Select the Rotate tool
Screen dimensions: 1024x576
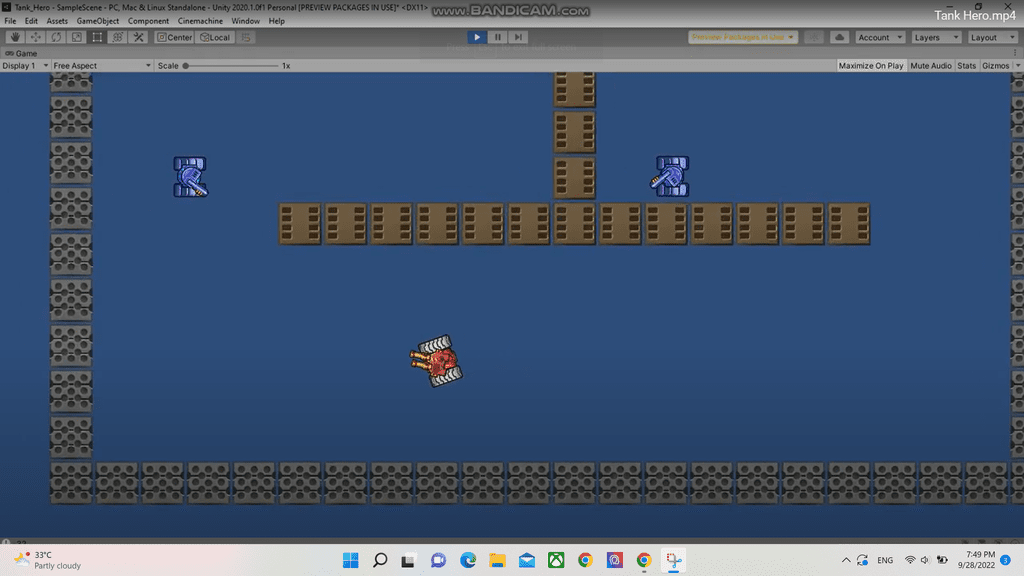56,37
